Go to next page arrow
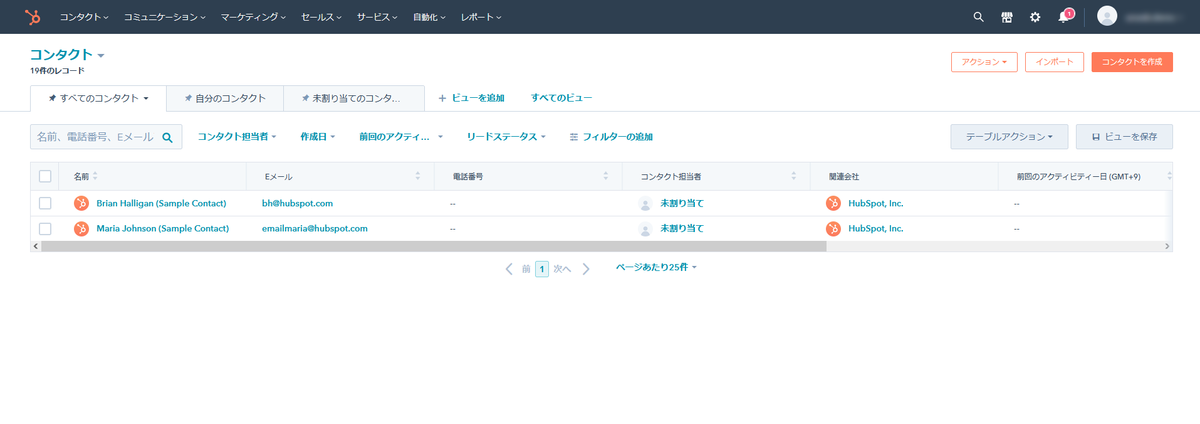This screenshot has height=424, width=1200. pyautogui.click(x=586, y=269)
